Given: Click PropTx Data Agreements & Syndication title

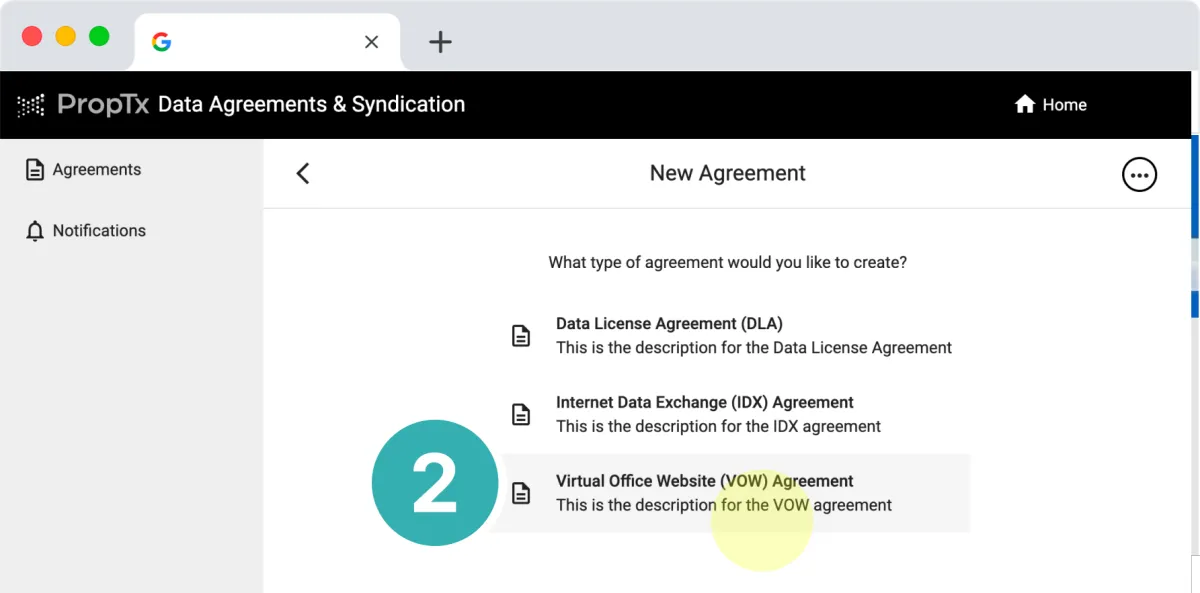Looking at the screenshot, I should (x=241, y=104).
